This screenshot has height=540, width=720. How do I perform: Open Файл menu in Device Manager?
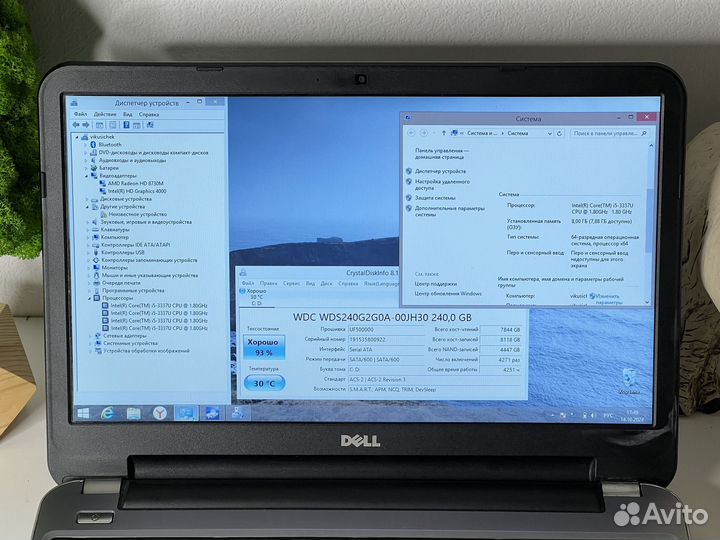point(80,114)
